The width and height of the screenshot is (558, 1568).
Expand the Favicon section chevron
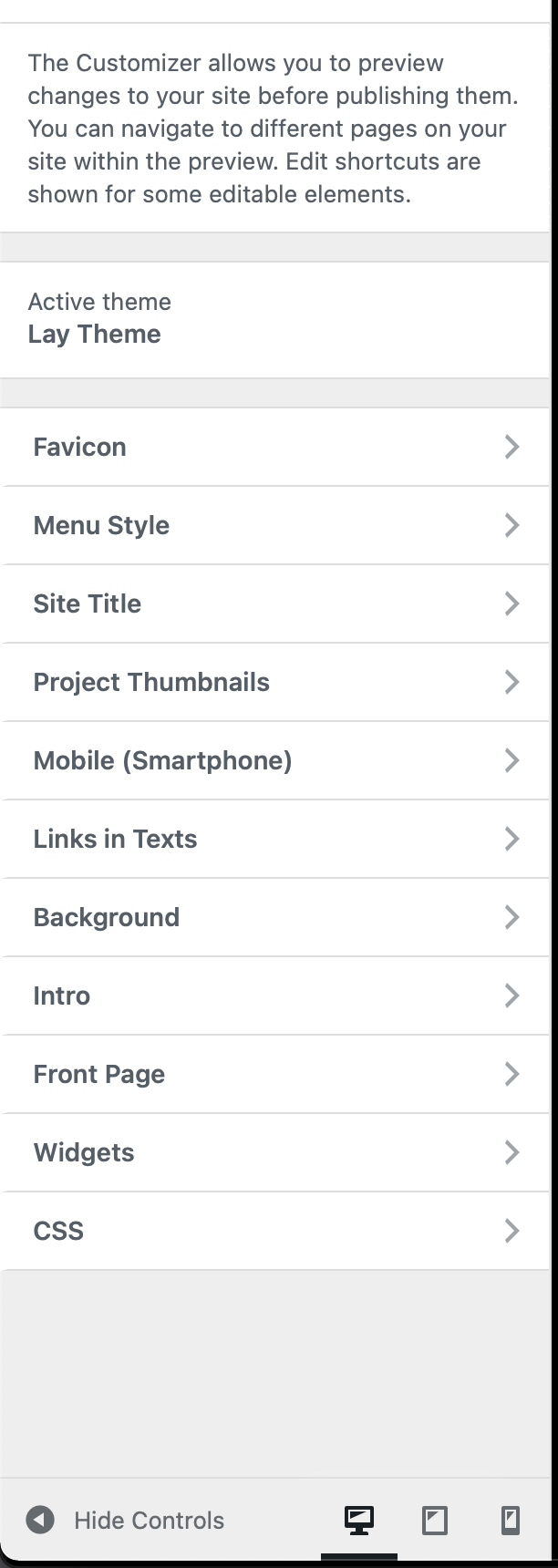coord(511,447)
